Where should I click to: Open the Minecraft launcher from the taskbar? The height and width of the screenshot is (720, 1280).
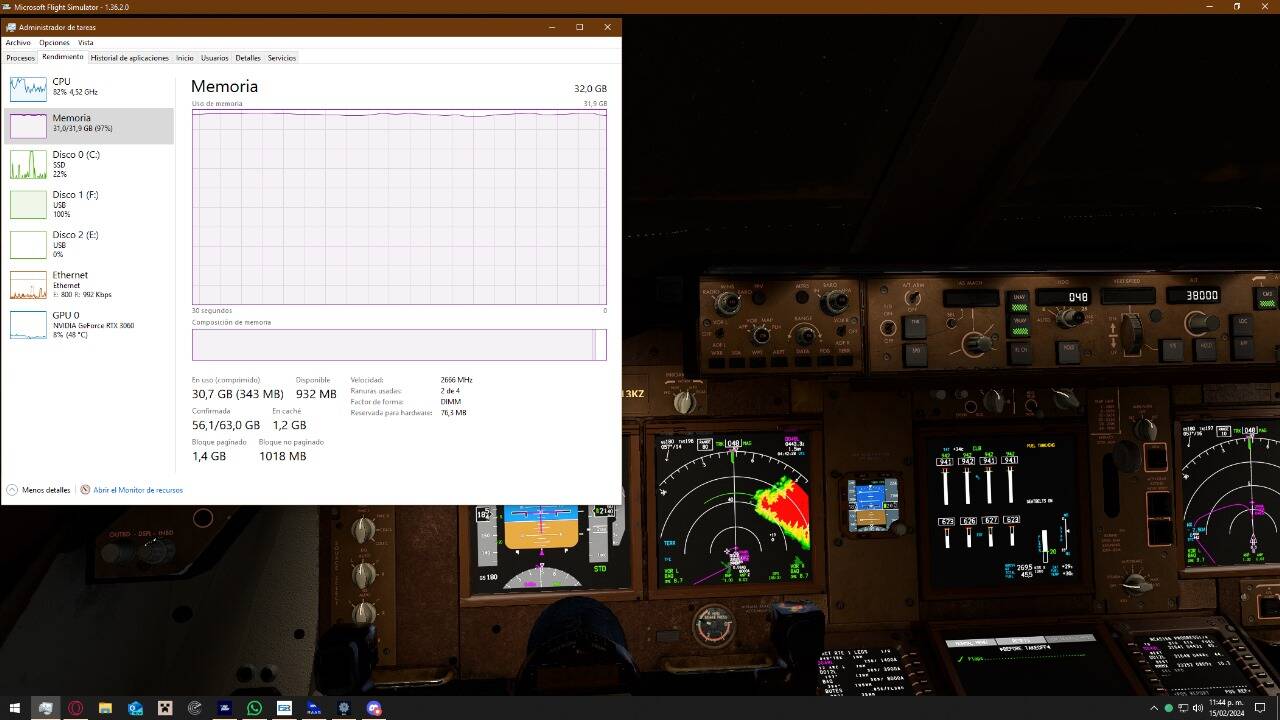point(164,708)
